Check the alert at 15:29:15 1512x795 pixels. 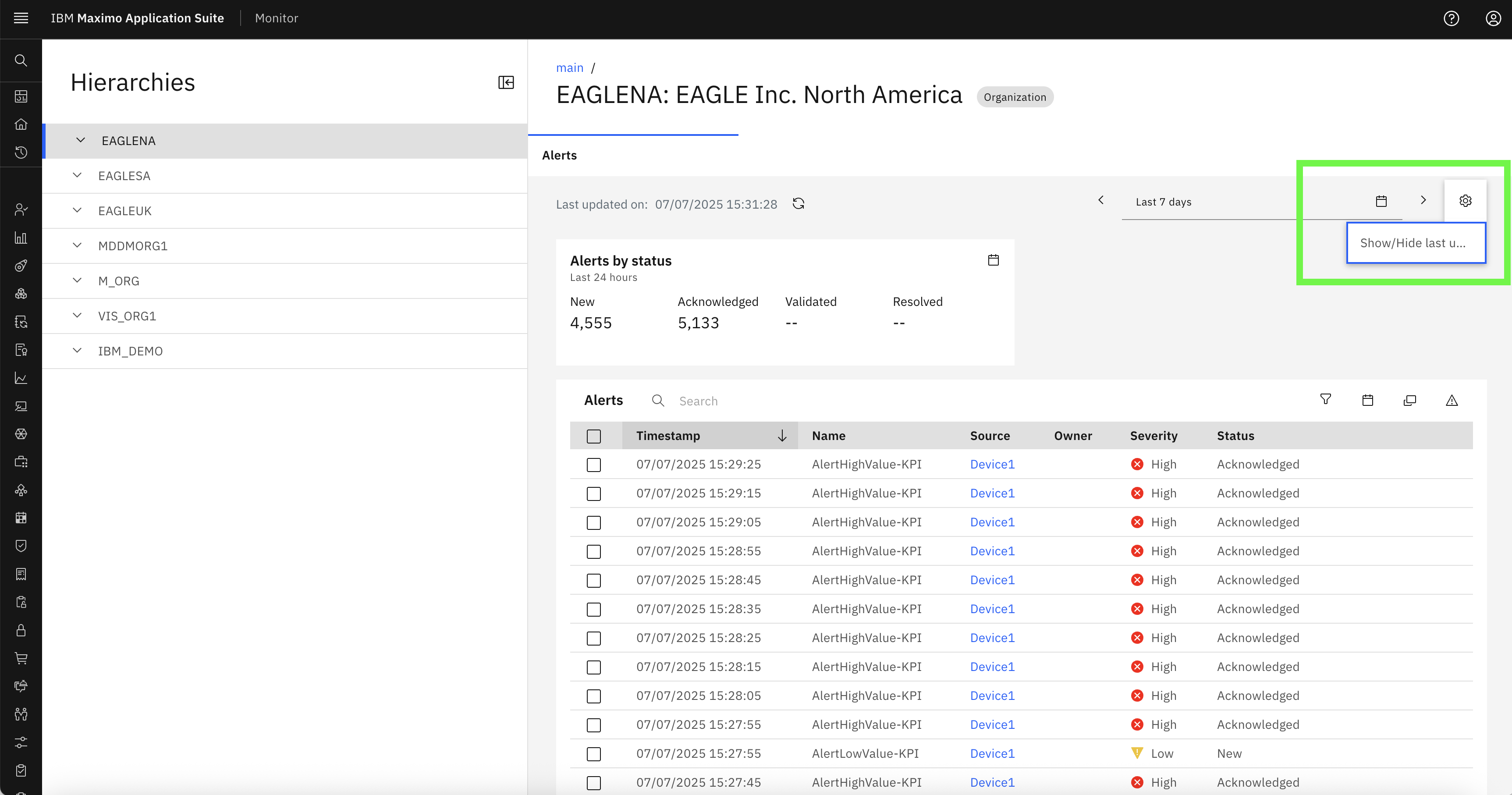(x=593, y=494)
